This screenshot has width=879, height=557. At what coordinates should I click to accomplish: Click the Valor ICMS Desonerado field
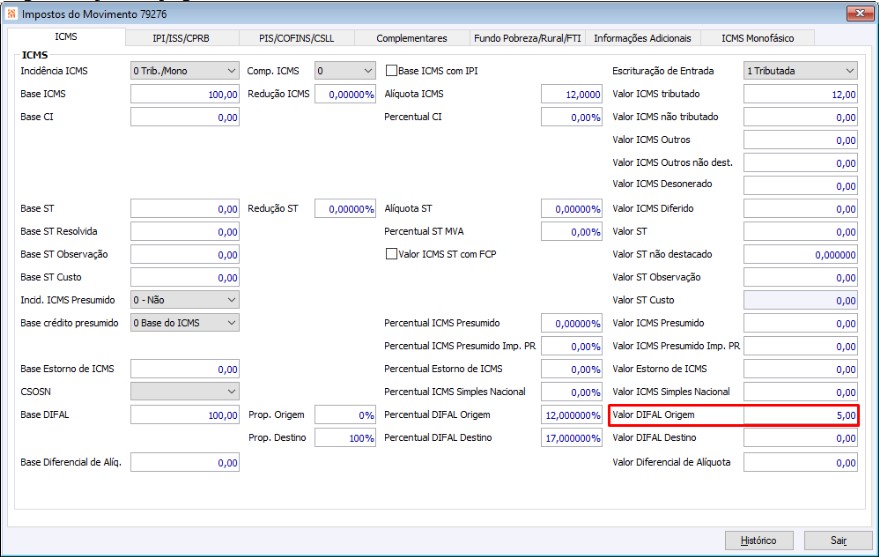[x=801, y=185]
